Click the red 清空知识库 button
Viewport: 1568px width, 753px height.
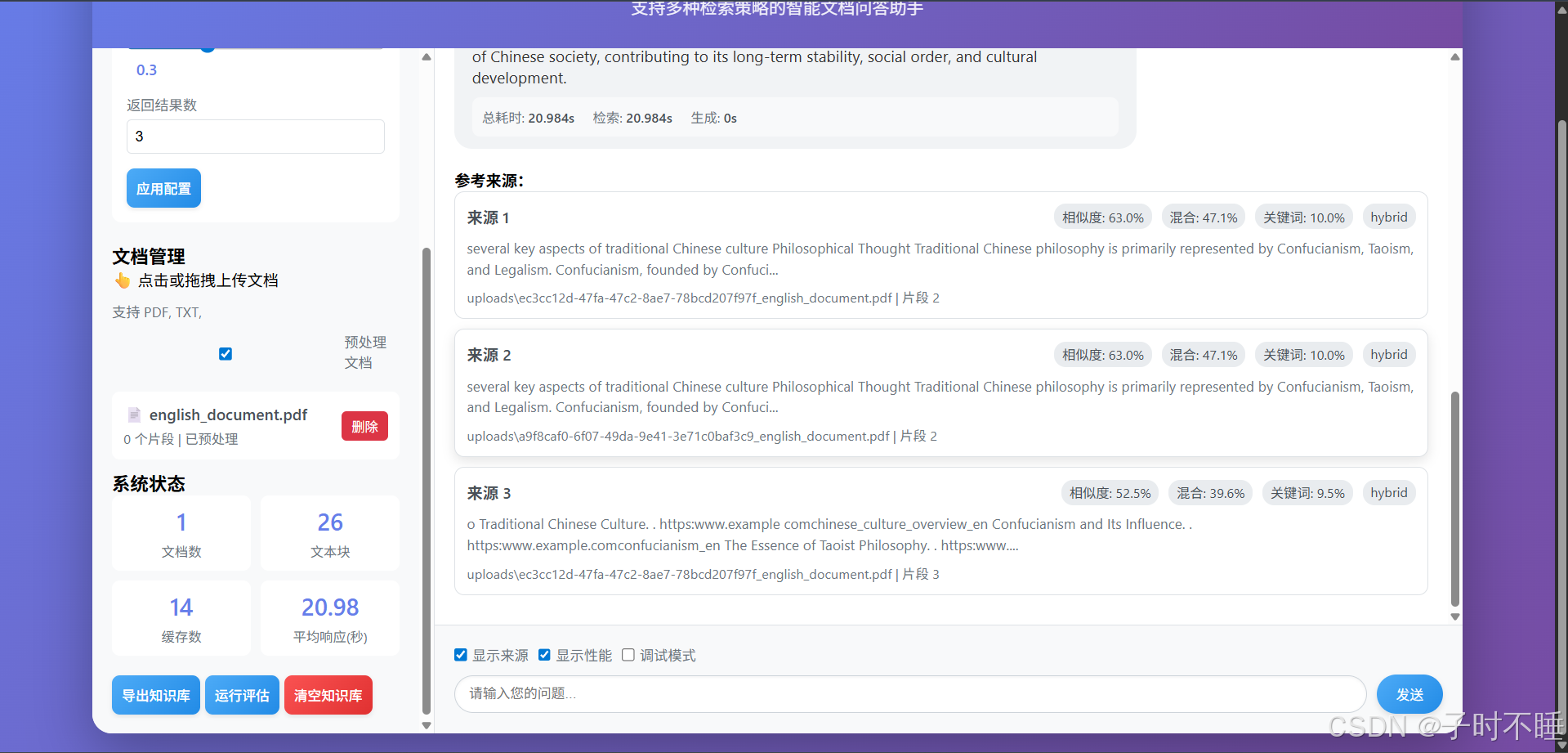328,695
